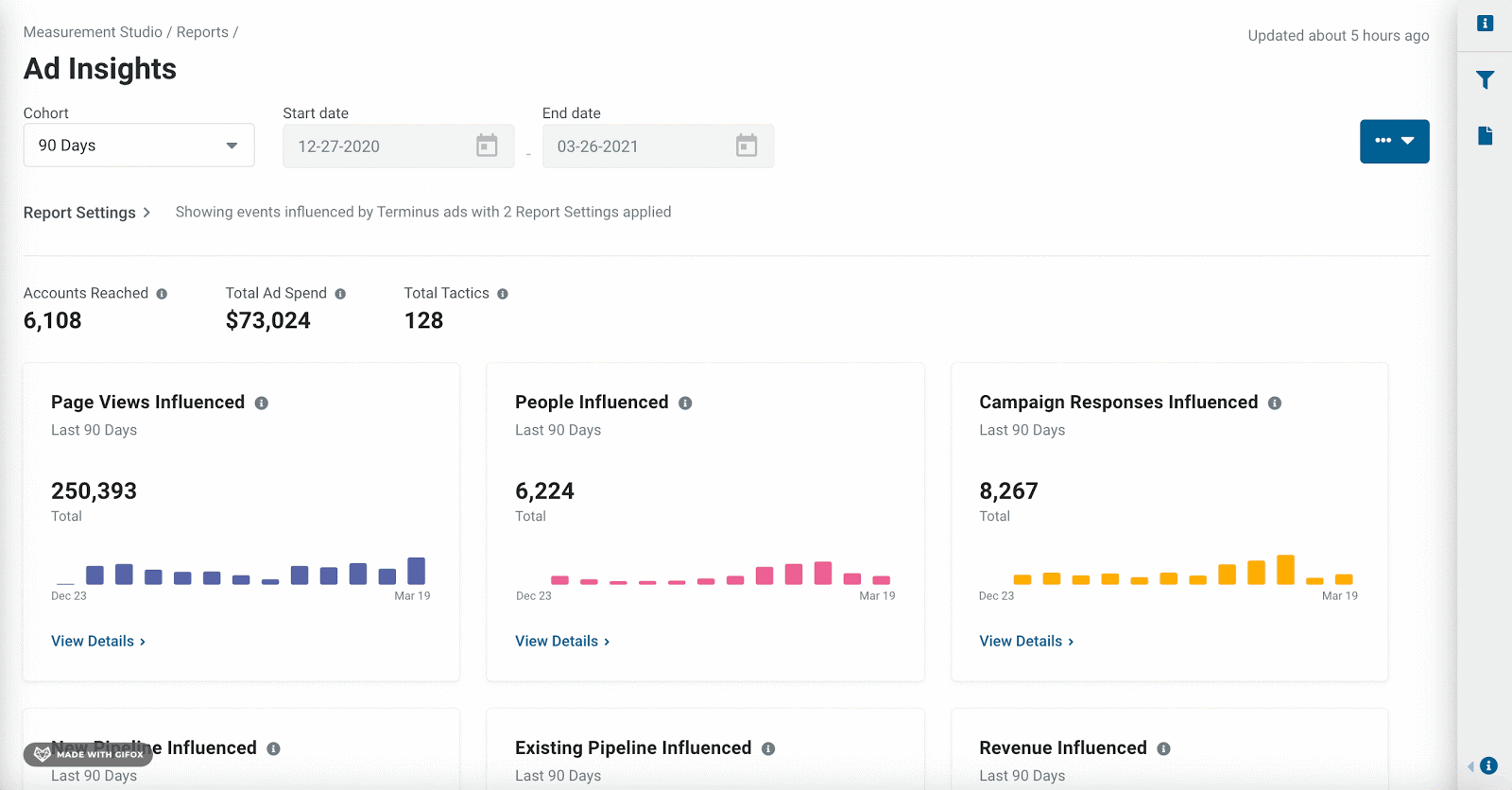Show New Pipeline Influenced info icon
The image size is (1512, 790).
click(x=273, y=748)
